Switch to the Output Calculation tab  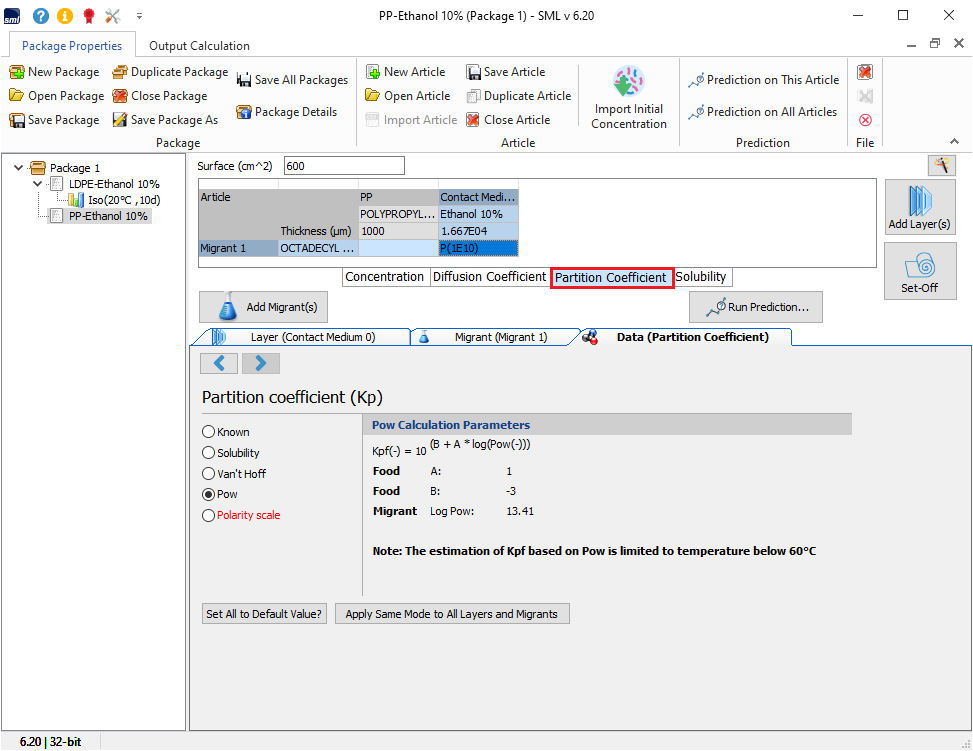(x=198, y=44)
